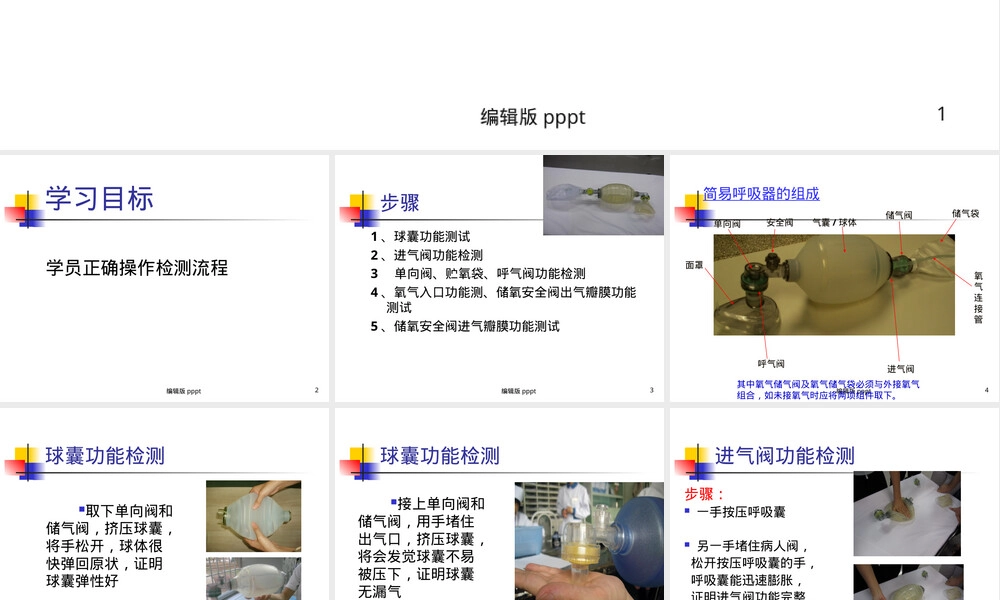Click step 2、进气阀功能检测
1000x600 pixels.
pyautogui.click(x=427, y=255)
